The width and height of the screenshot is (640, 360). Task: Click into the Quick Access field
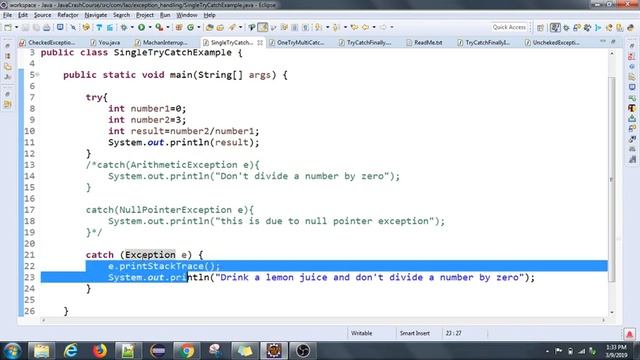pyautogui.click(x=509, y=27)
